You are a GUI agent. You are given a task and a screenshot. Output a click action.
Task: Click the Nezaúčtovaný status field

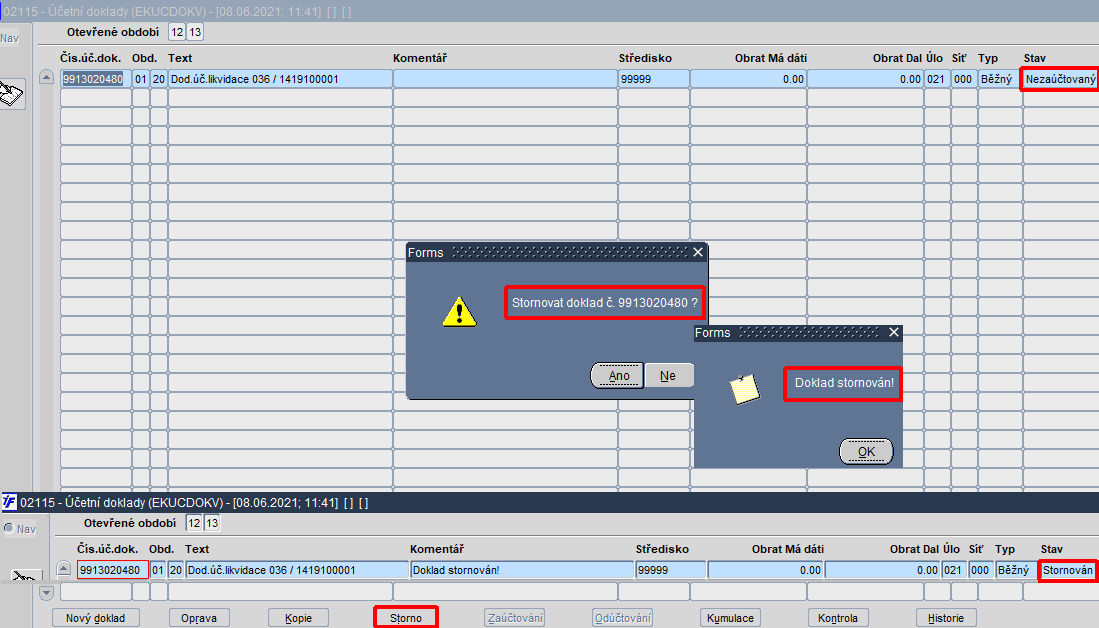[1060, 79]
